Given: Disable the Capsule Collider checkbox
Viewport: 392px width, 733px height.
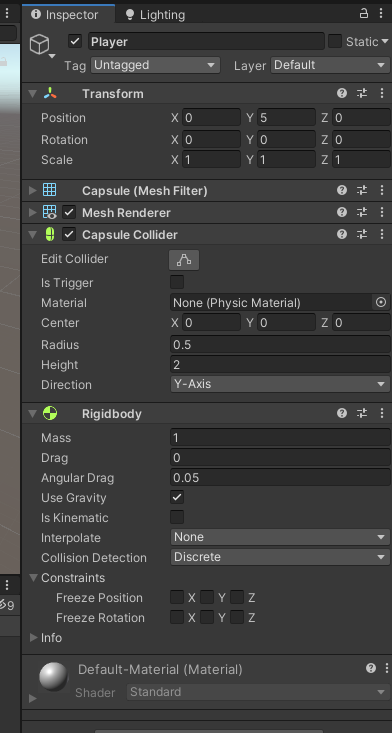Looking at the screenshot, I should pyautogui.click(x=69, y=234).
